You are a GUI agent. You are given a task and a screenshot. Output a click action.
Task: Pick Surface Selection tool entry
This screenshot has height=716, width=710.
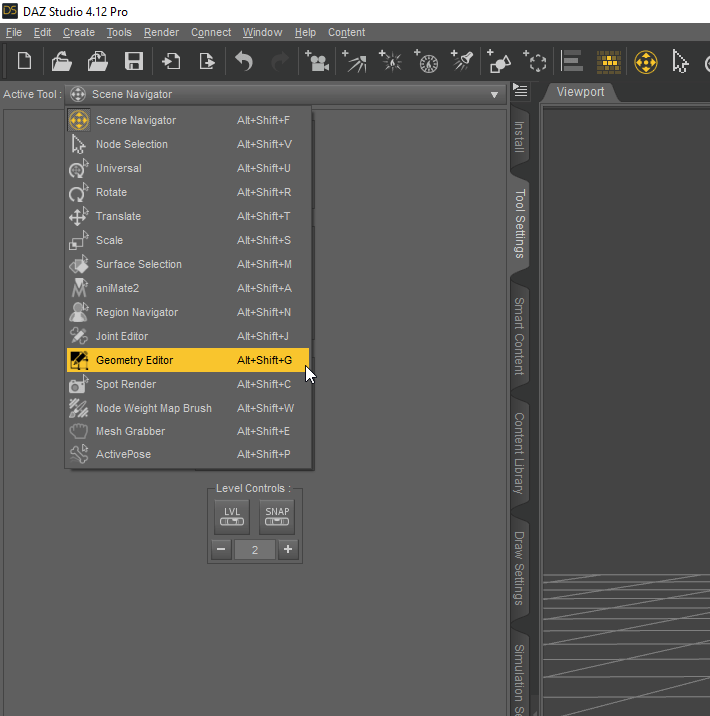point(189,264)
